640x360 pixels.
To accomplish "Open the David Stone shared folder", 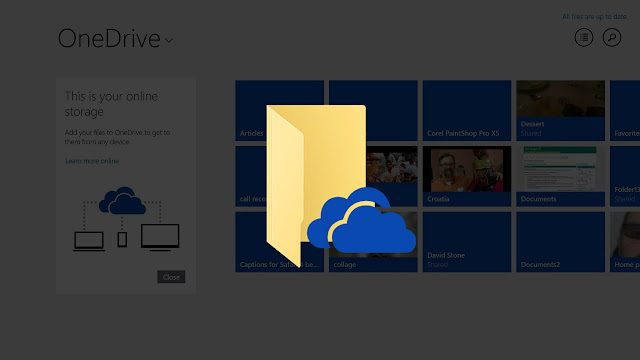I will click(x=467, y=242).
